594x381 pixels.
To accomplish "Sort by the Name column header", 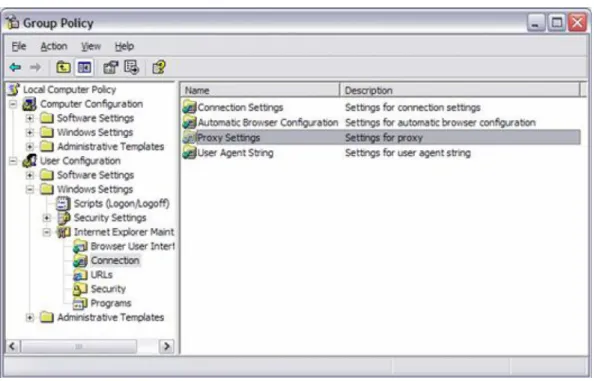I will pos(261,90).
